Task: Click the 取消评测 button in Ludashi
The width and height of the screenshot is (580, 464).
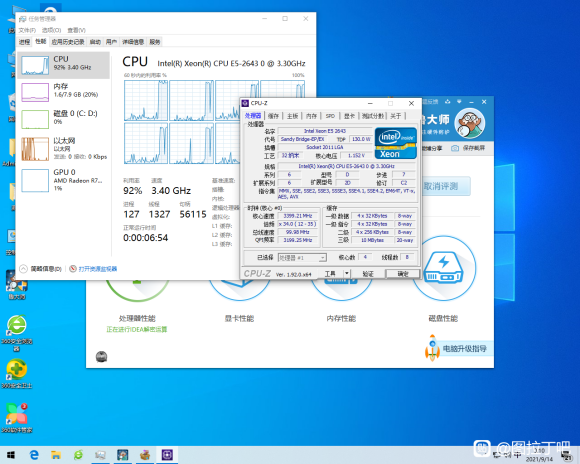Action: (x=446, y=186)
